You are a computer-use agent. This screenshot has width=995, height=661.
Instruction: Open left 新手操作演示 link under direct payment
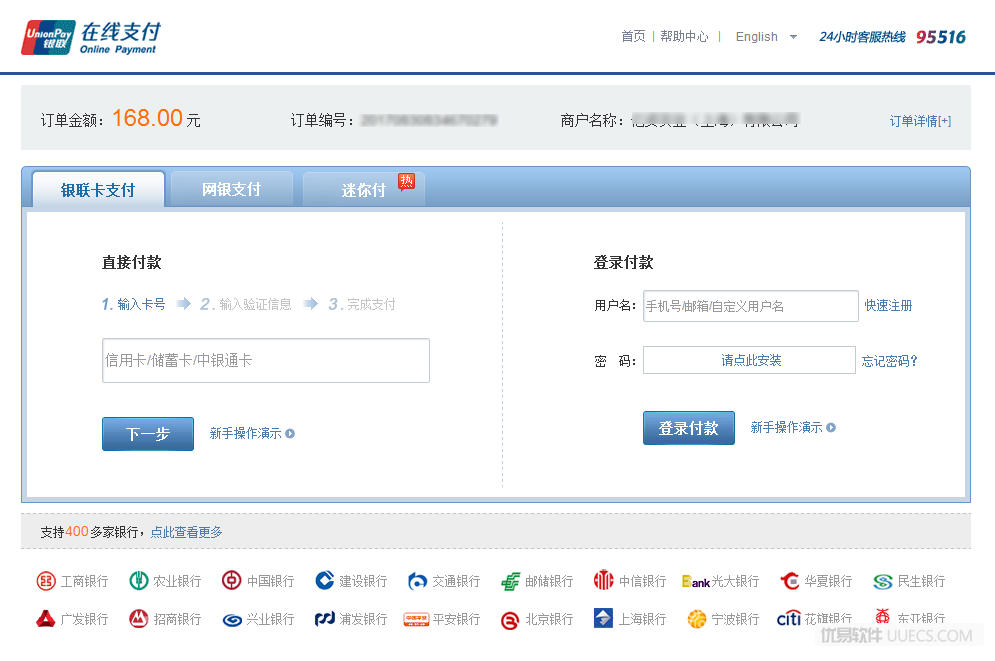pyautogui.click(x=246, y=433)
